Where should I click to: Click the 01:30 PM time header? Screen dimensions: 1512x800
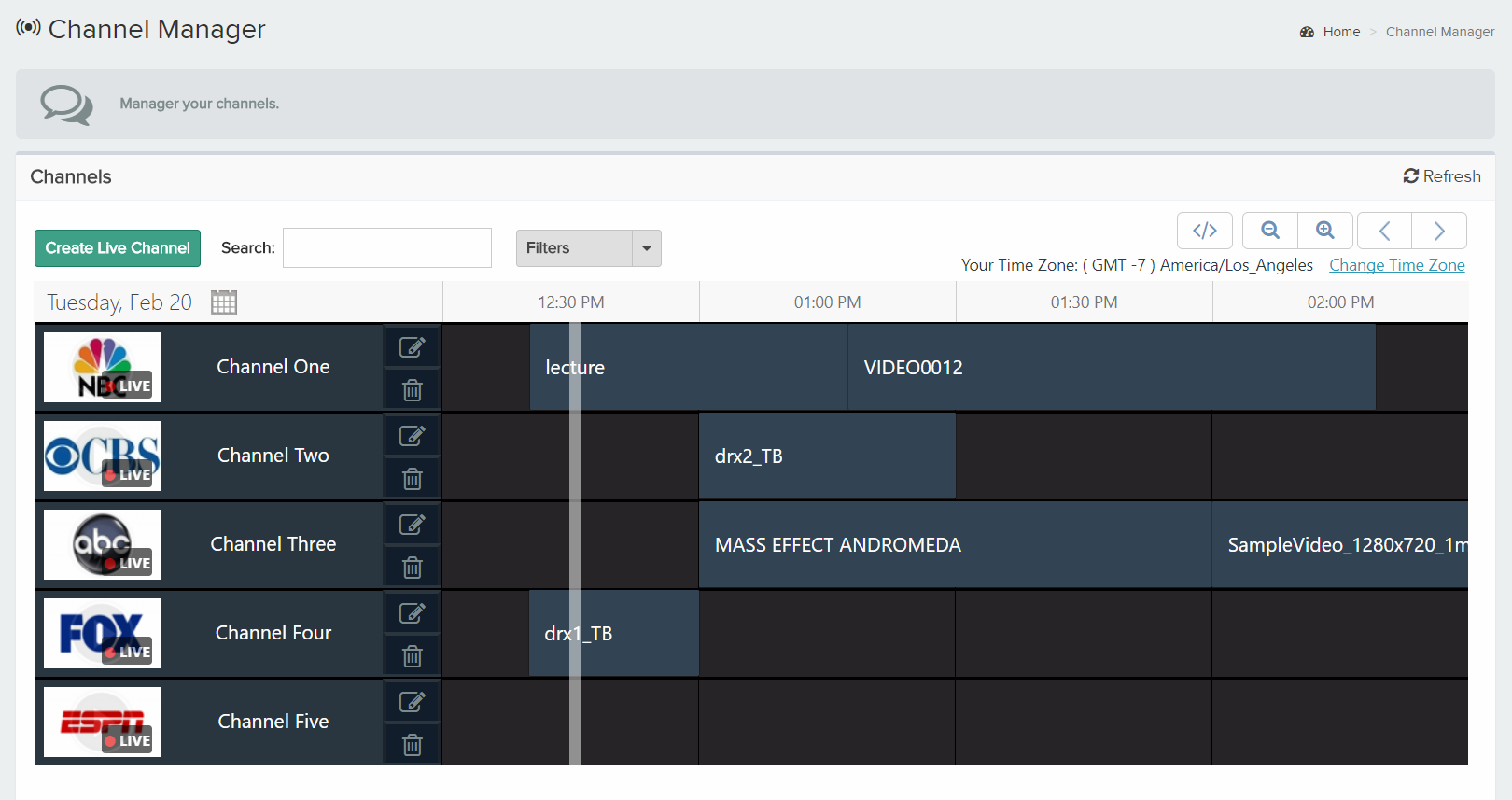click(1085, 302)
